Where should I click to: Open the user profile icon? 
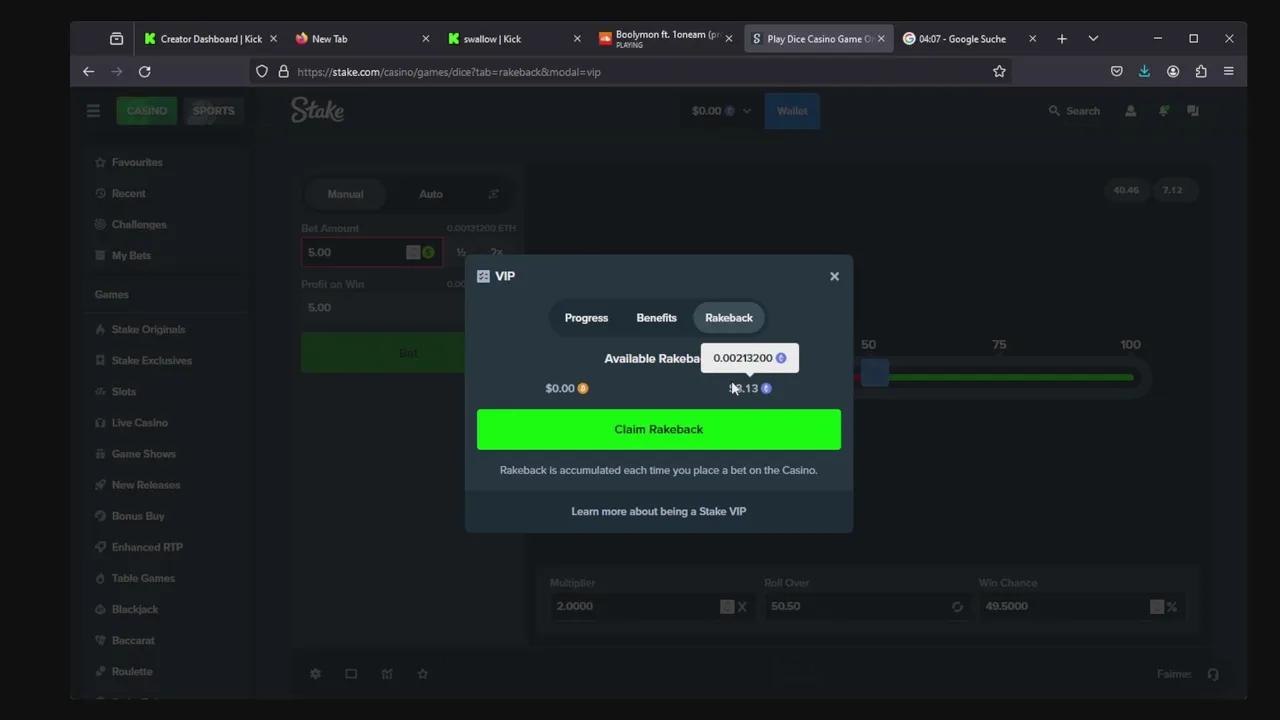(1131, 111)
